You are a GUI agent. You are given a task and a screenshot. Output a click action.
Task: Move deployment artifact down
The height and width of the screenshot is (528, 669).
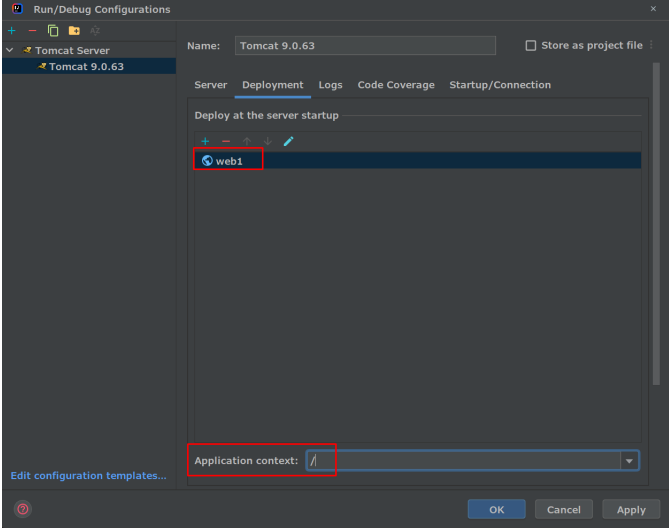click(x=268, y=141)
